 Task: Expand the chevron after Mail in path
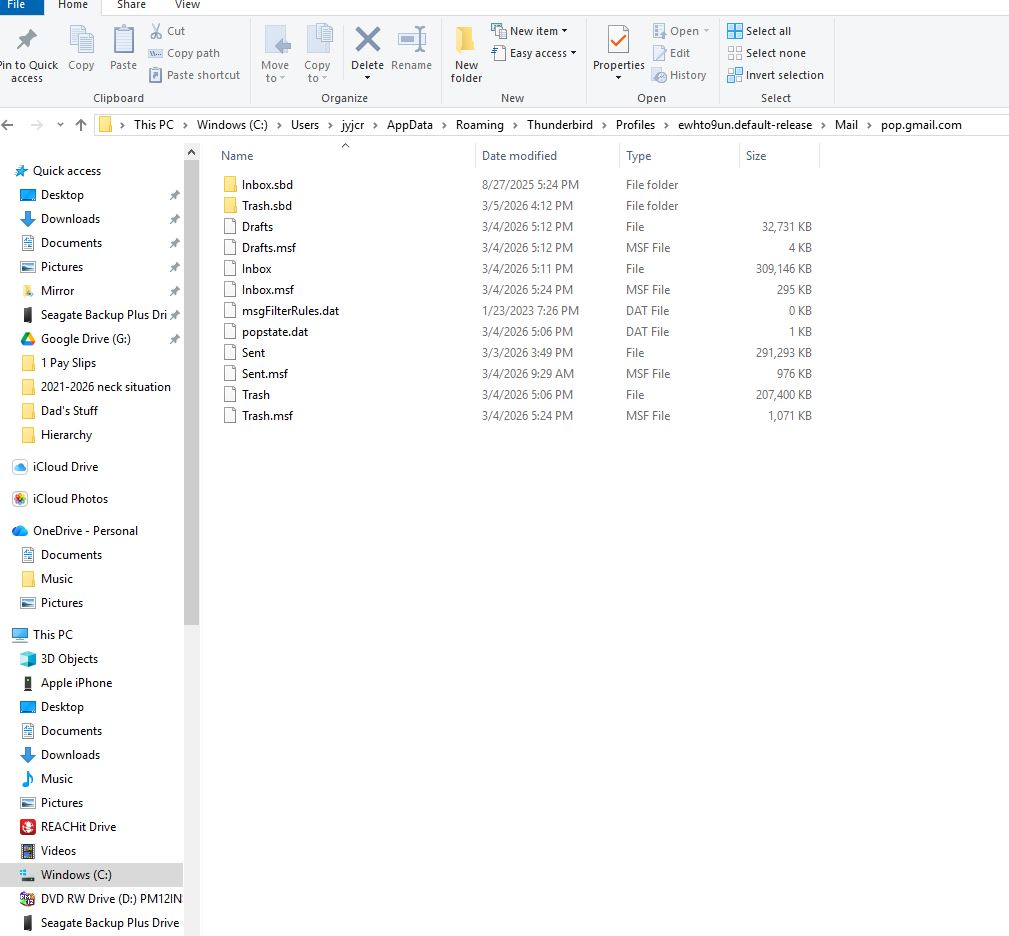point(869,125)
